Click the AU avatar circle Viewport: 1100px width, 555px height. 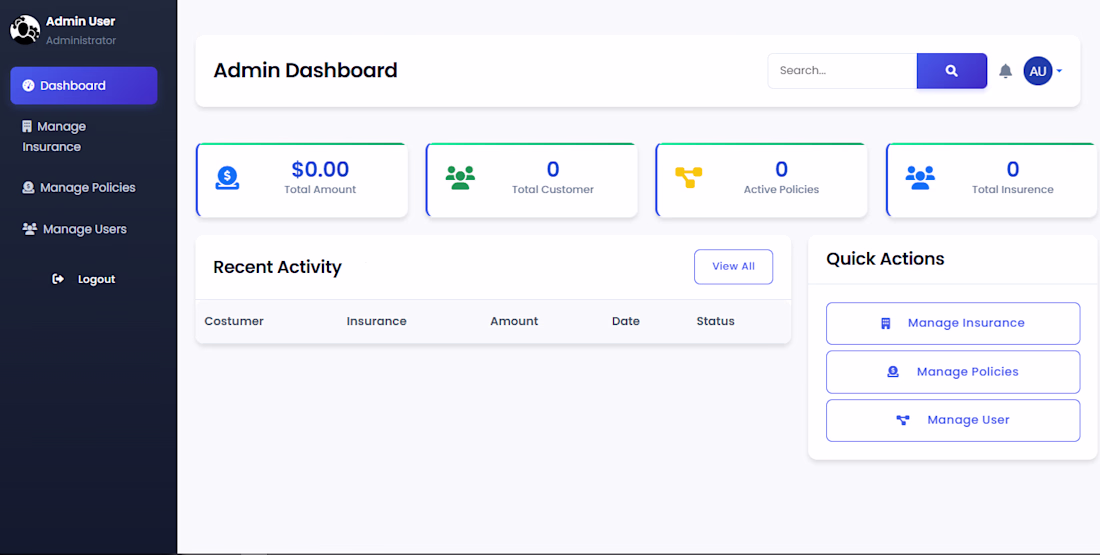[x=1038, y=71]
